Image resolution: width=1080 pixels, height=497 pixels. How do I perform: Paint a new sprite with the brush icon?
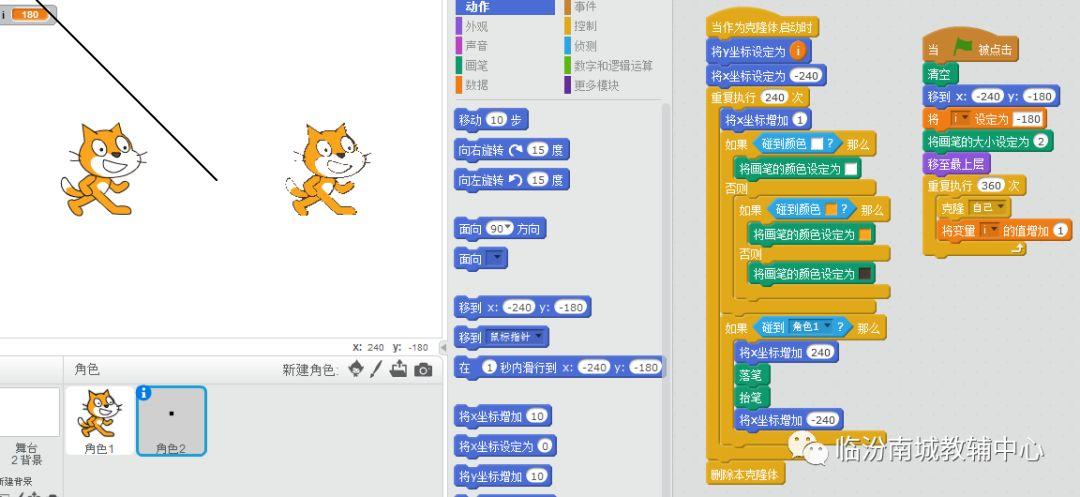tap(375, 370)
